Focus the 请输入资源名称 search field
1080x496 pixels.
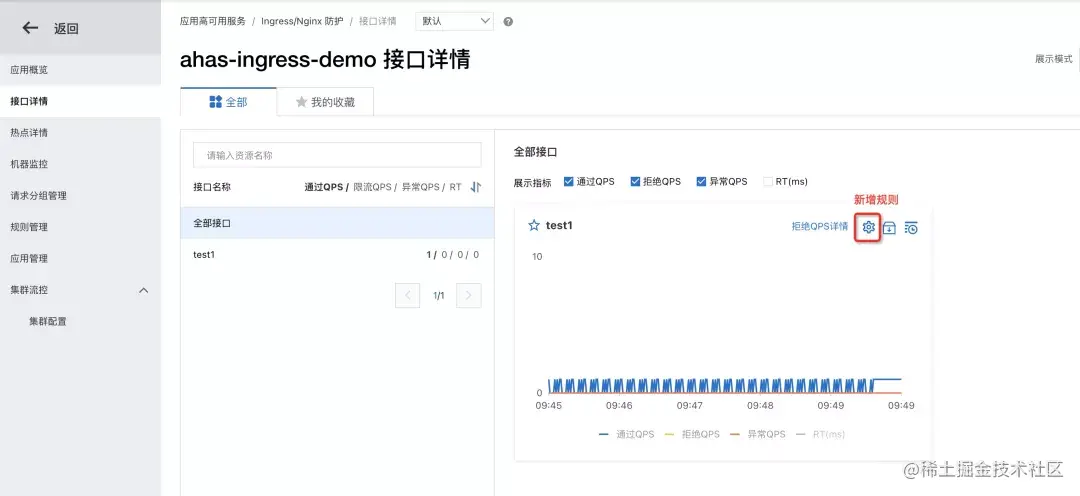coord(337,156)
